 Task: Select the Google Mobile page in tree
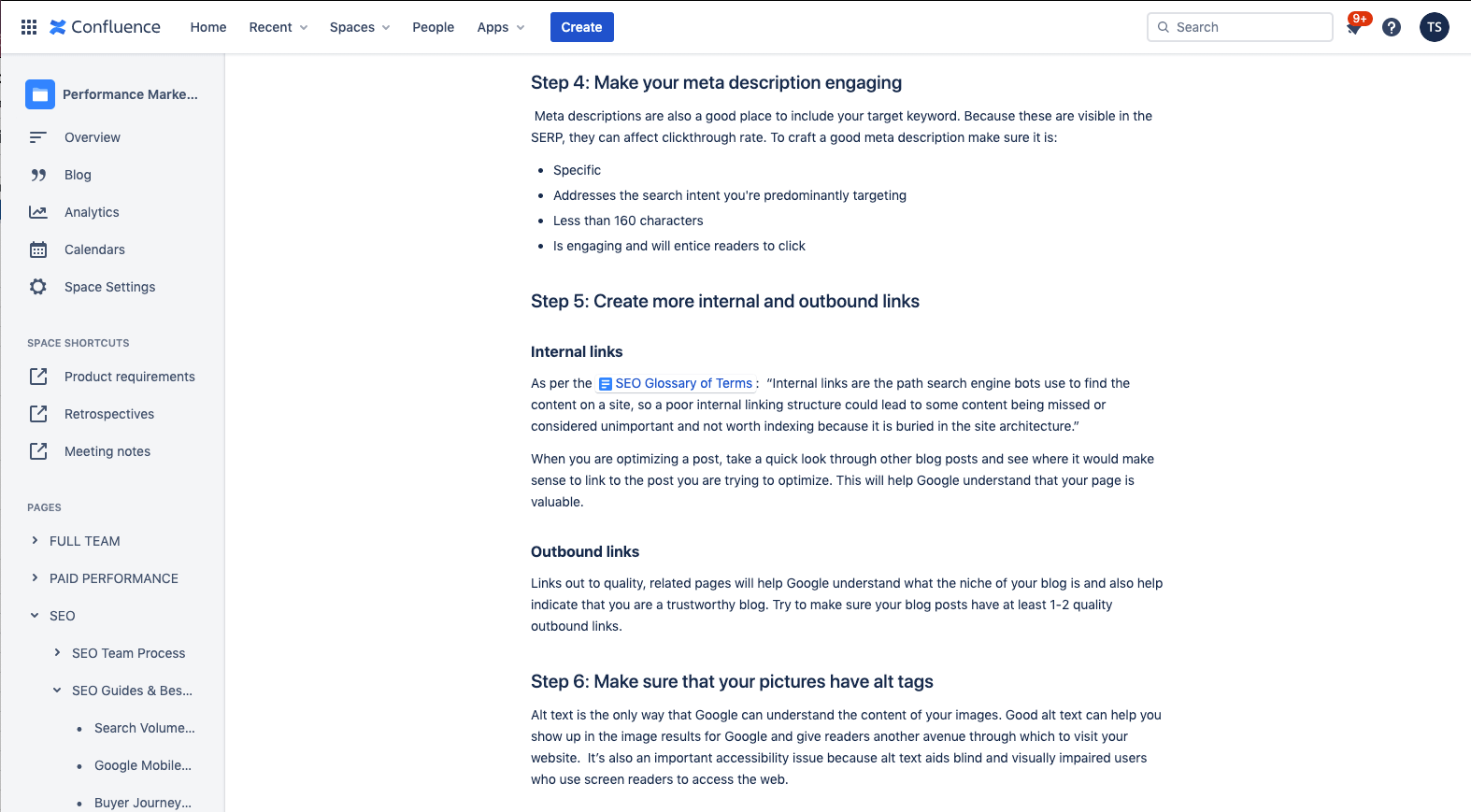(x=142, y=765)
